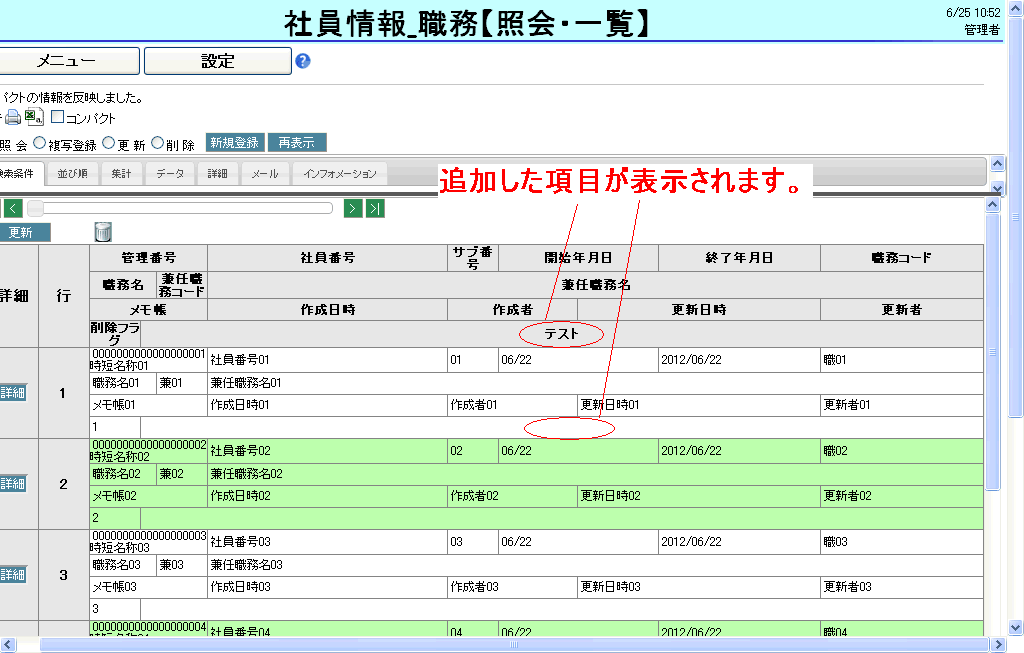Click the page position slider bar
This screenshot has height=653, width=1024.
click(x=180, y=208)
